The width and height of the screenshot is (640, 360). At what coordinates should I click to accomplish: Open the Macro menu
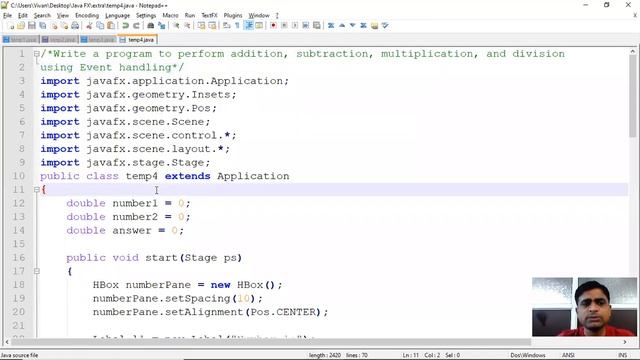[x=170, y=16]
